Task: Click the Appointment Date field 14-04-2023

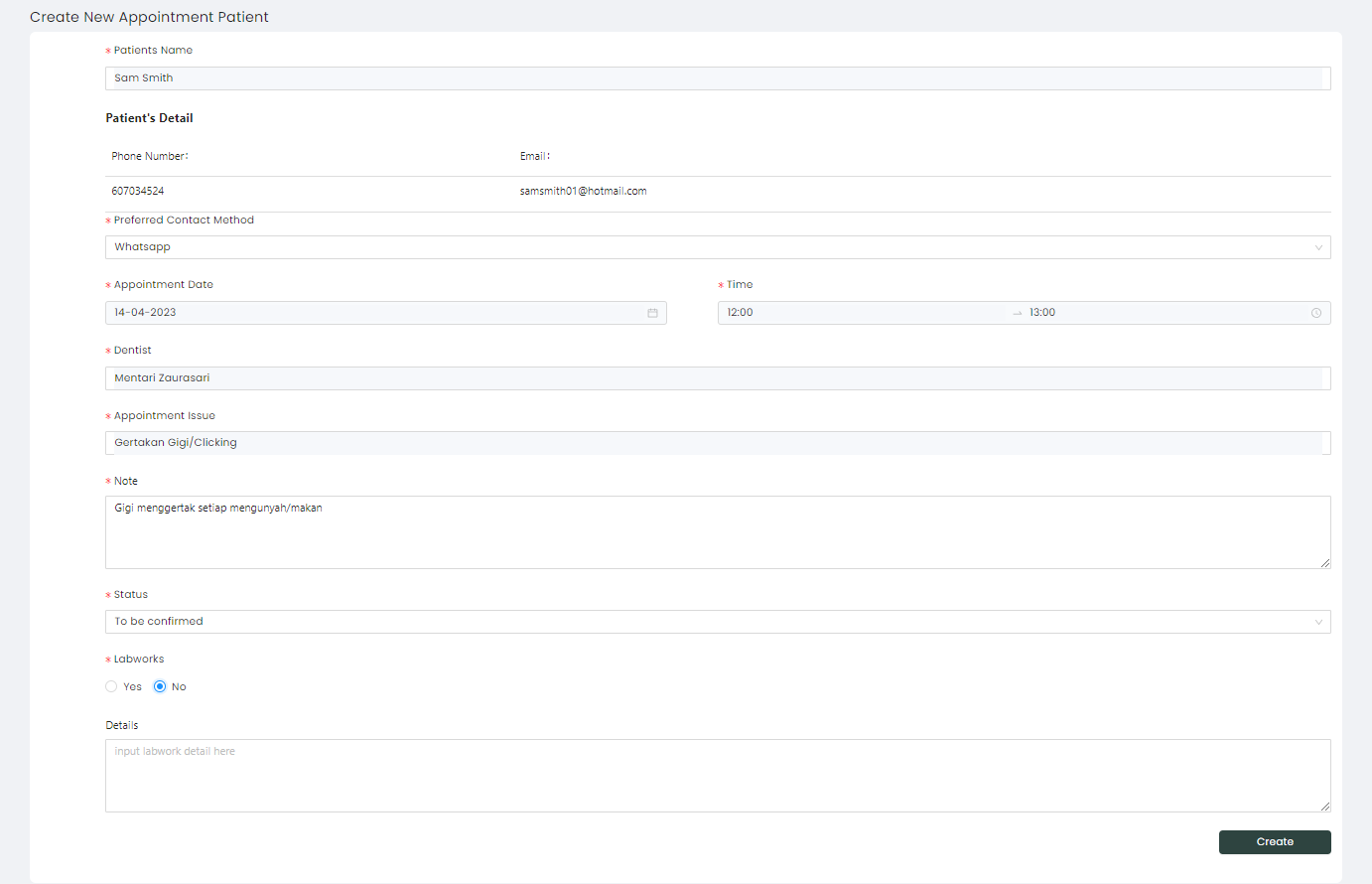Action: click(x=386, y=313)
